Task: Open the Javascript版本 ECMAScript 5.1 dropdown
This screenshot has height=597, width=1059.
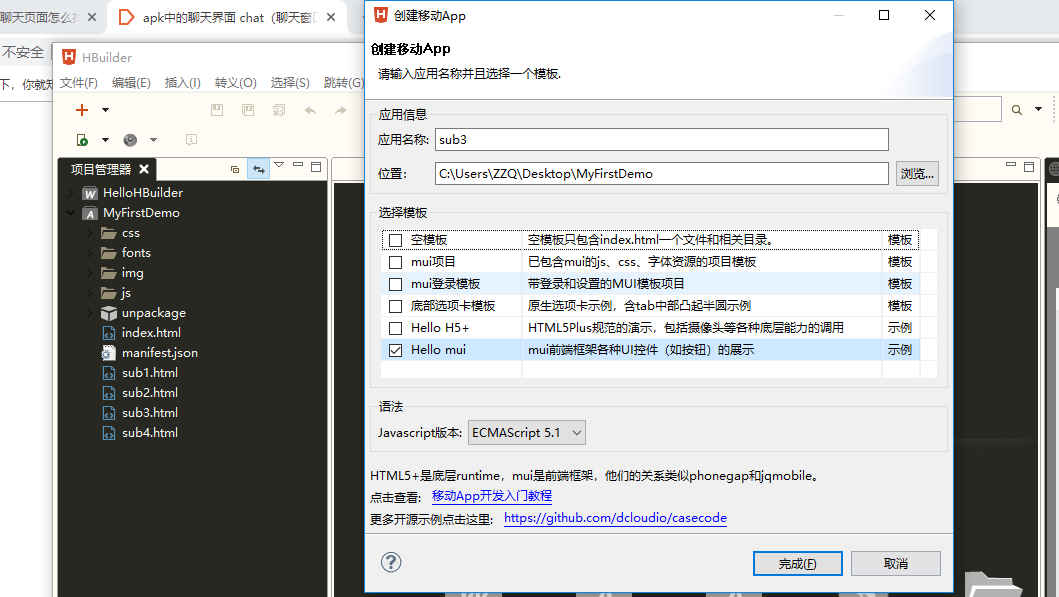Action: coord(527,432)
